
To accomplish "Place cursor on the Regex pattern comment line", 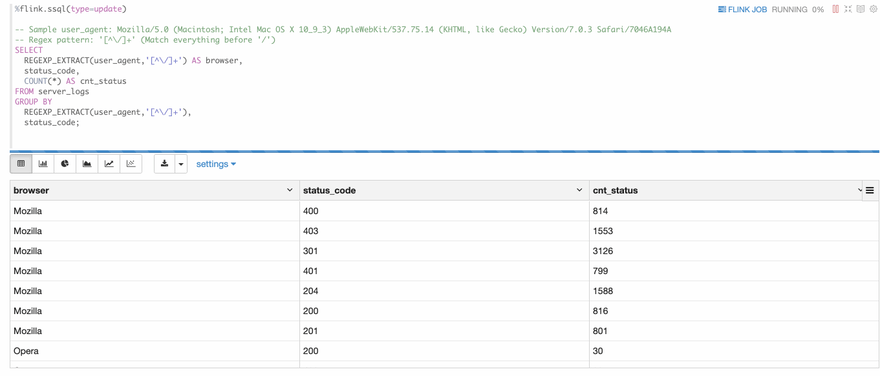I will tap(145, 40).
